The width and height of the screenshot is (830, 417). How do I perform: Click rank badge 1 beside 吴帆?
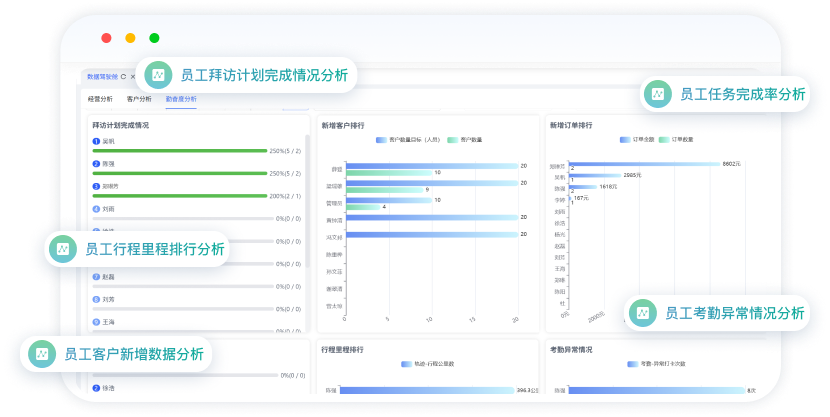(x=95, y=142)
